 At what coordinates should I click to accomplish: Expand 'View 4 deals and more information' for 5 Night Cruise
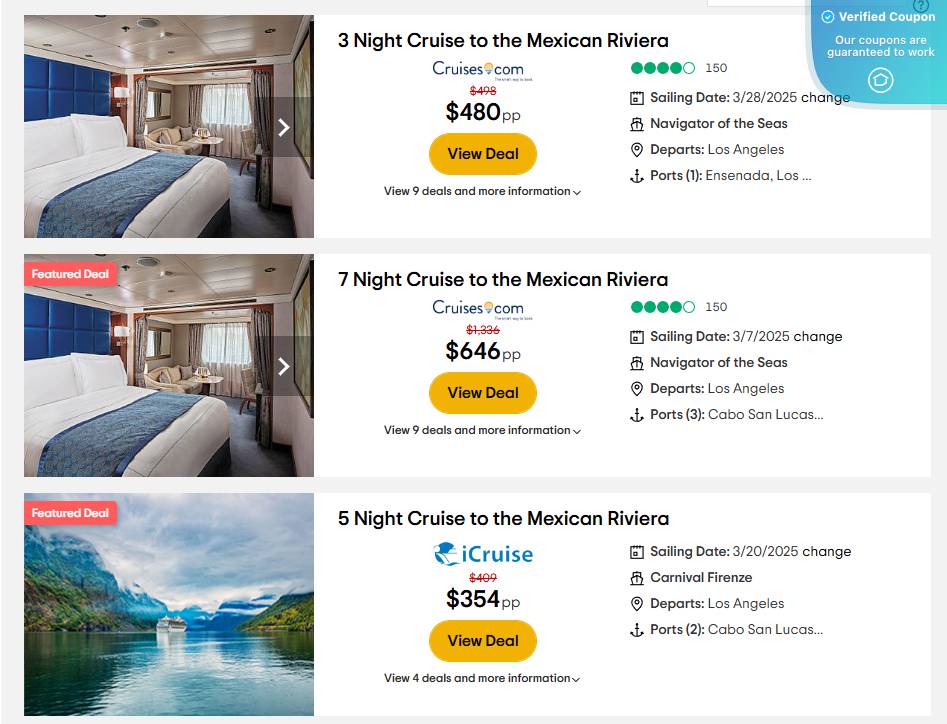(x=483, y=678)
